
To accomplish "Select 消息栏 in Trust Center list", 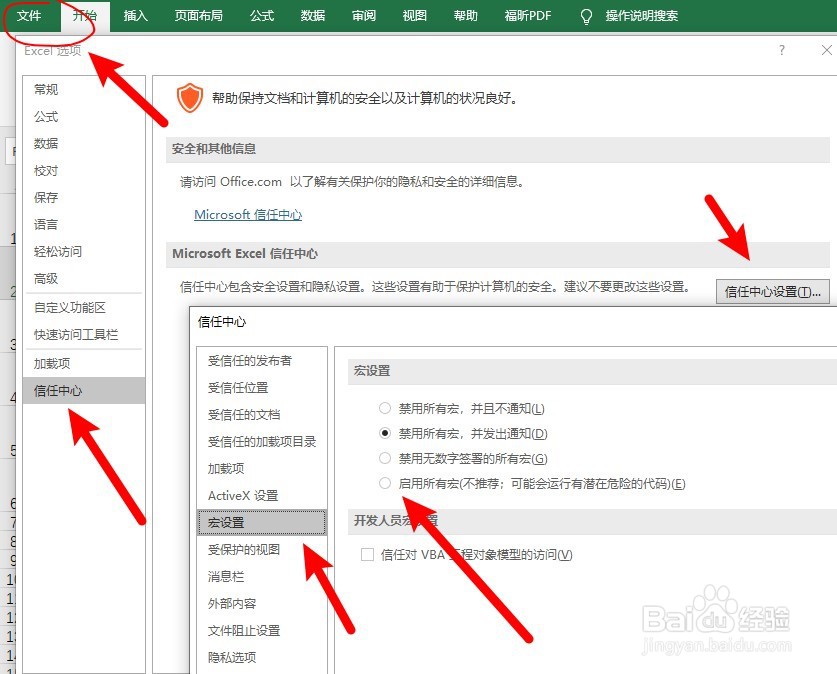I will (x=262, y=576).
